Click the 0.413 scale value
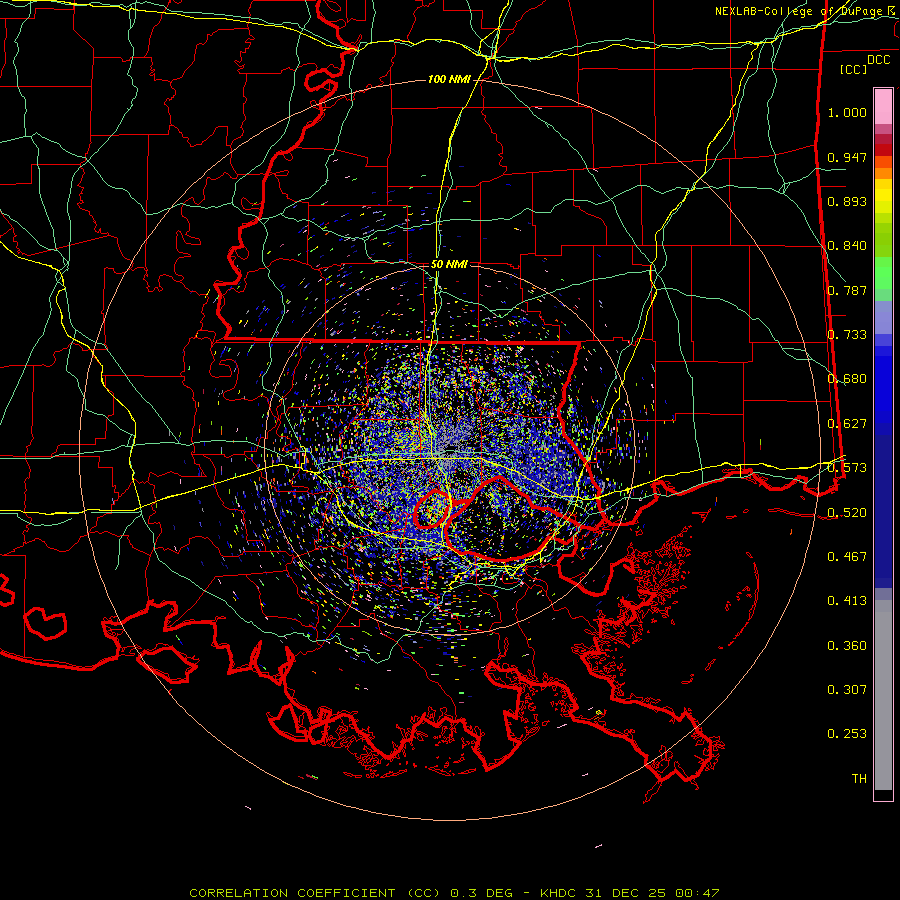Viewport: 900px width, 900px height. coord(847,601)
